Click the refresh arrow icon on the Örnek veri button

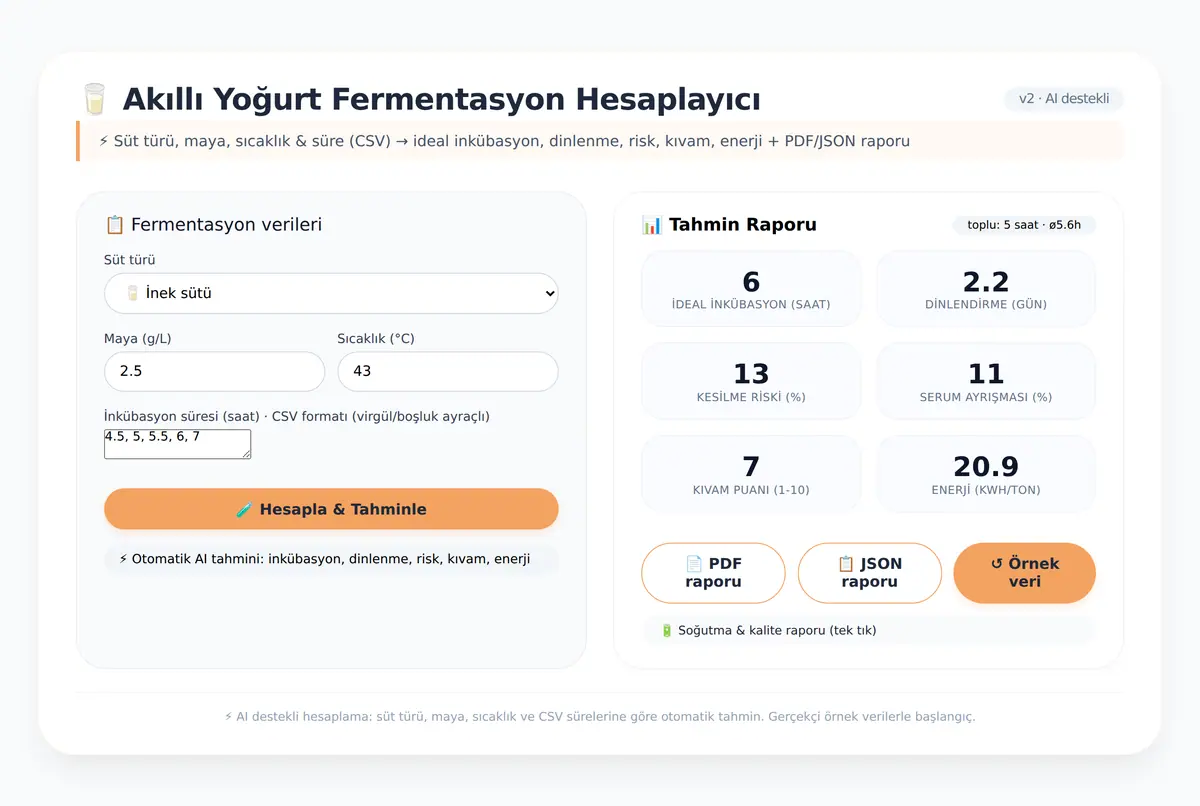click(x=996, y=564)
